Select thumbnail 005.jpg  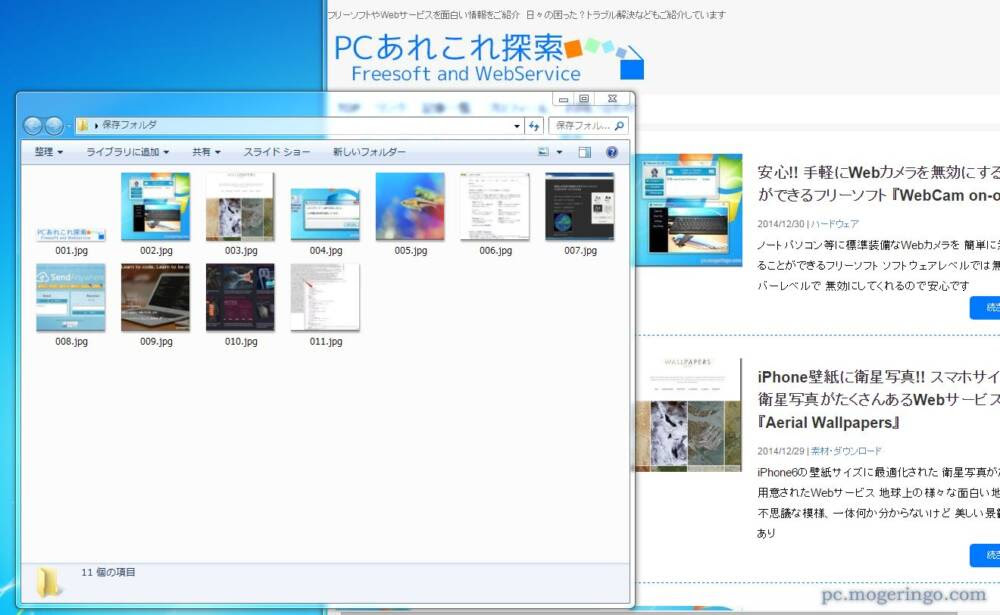click(x=410, y=207)
